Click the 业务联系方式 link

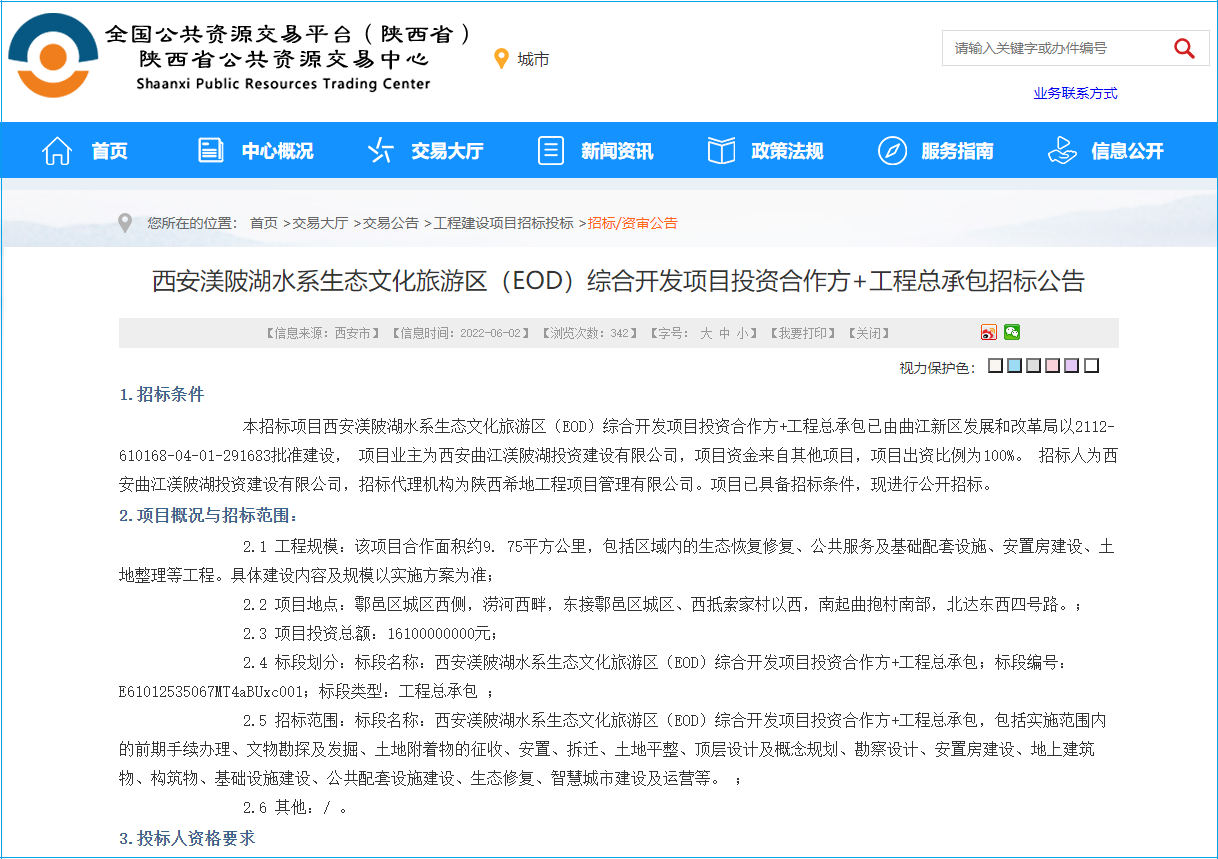pyautogui.click(x=1075, y=93)
